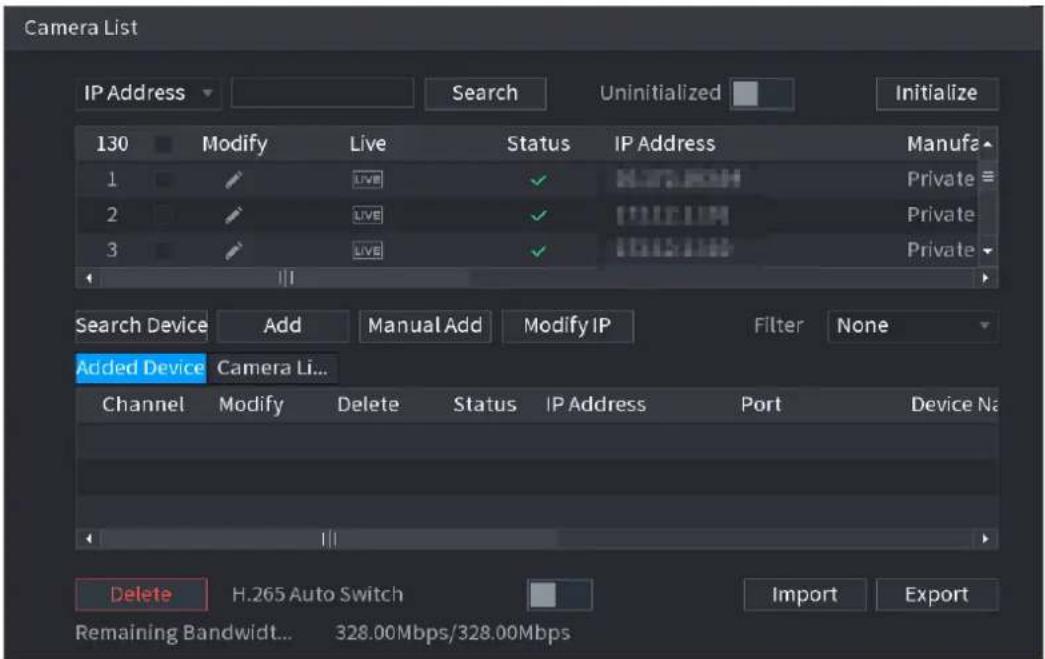
Task: Click green status checkmark in row 2
Action: [x=538, y=216]
